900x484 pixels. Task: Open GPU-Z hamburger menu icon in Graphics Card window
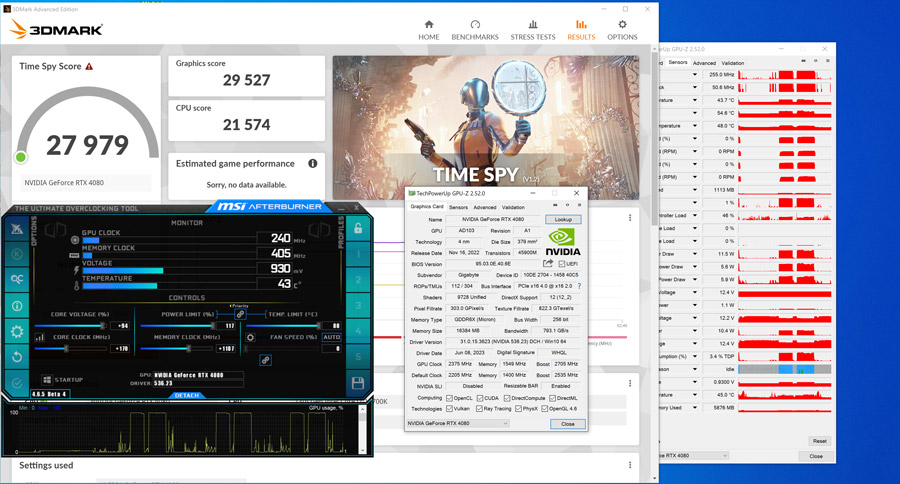pos(579,205)
